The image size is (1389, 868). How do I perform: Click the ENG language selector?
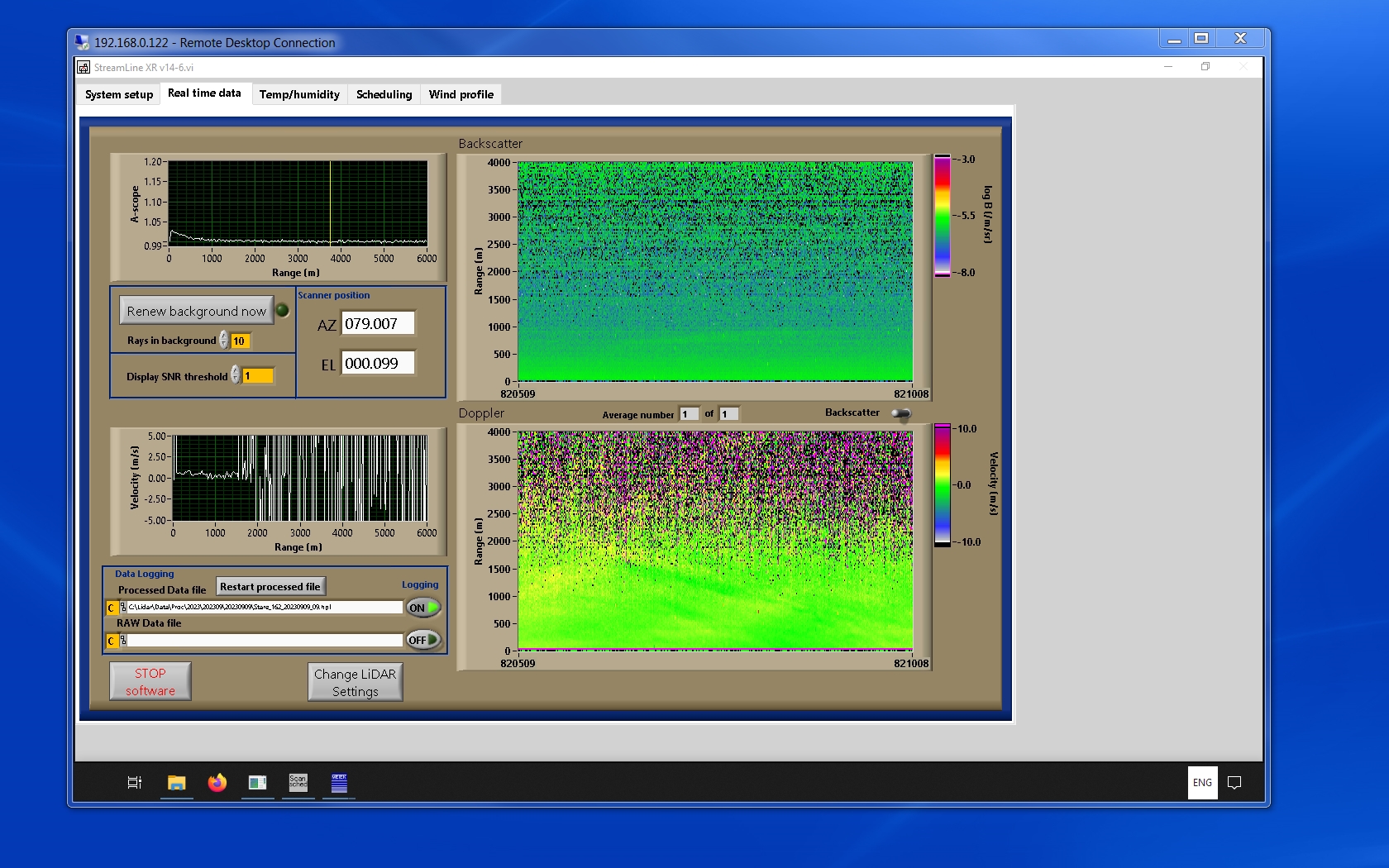pos(1202,782)
